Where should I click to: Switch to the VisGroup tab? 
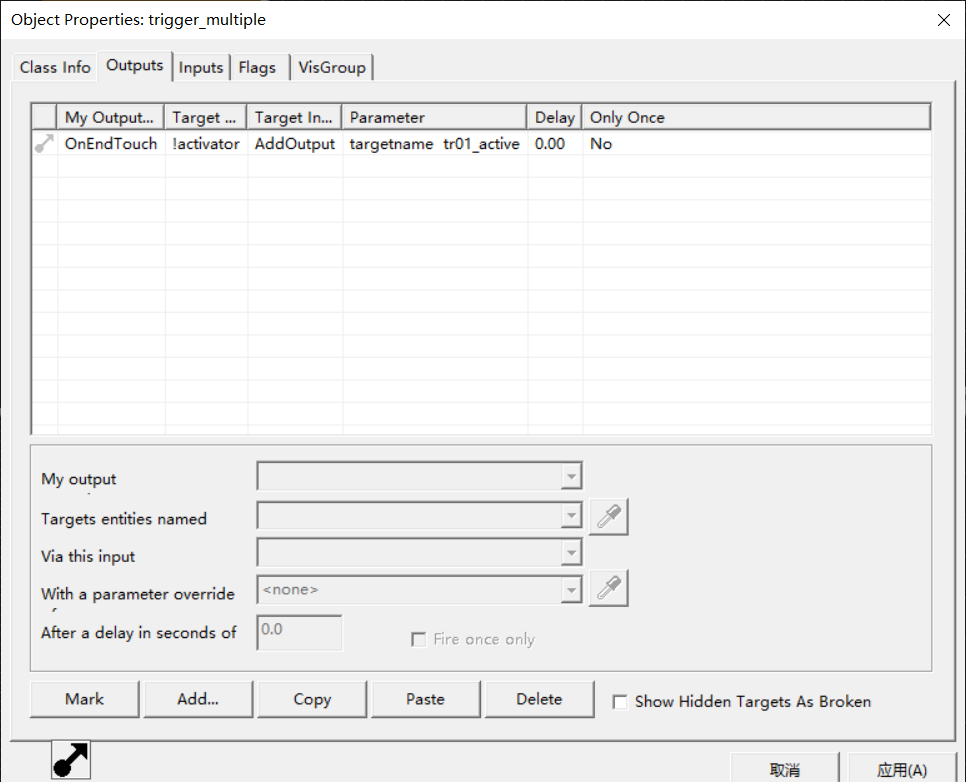[x=332, y=67]
